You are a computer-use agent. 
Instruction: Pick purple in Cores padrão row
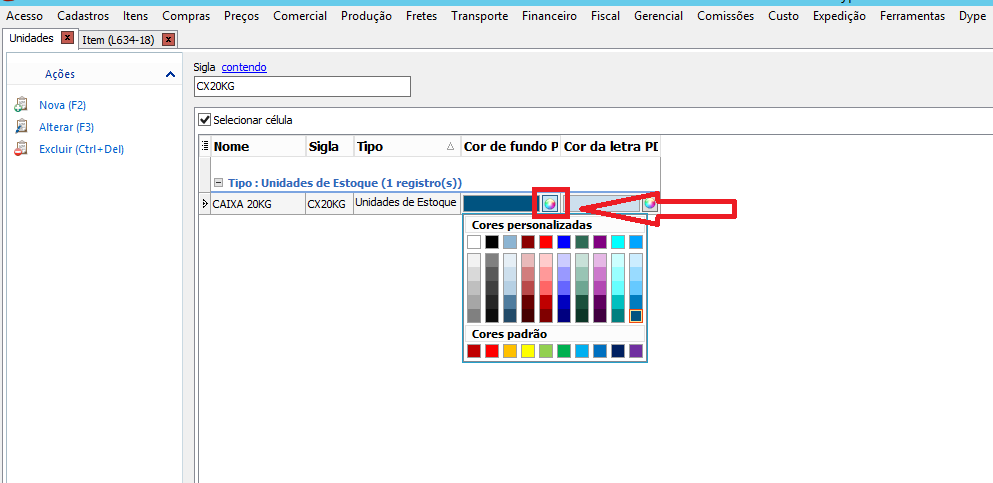point(636,351)
